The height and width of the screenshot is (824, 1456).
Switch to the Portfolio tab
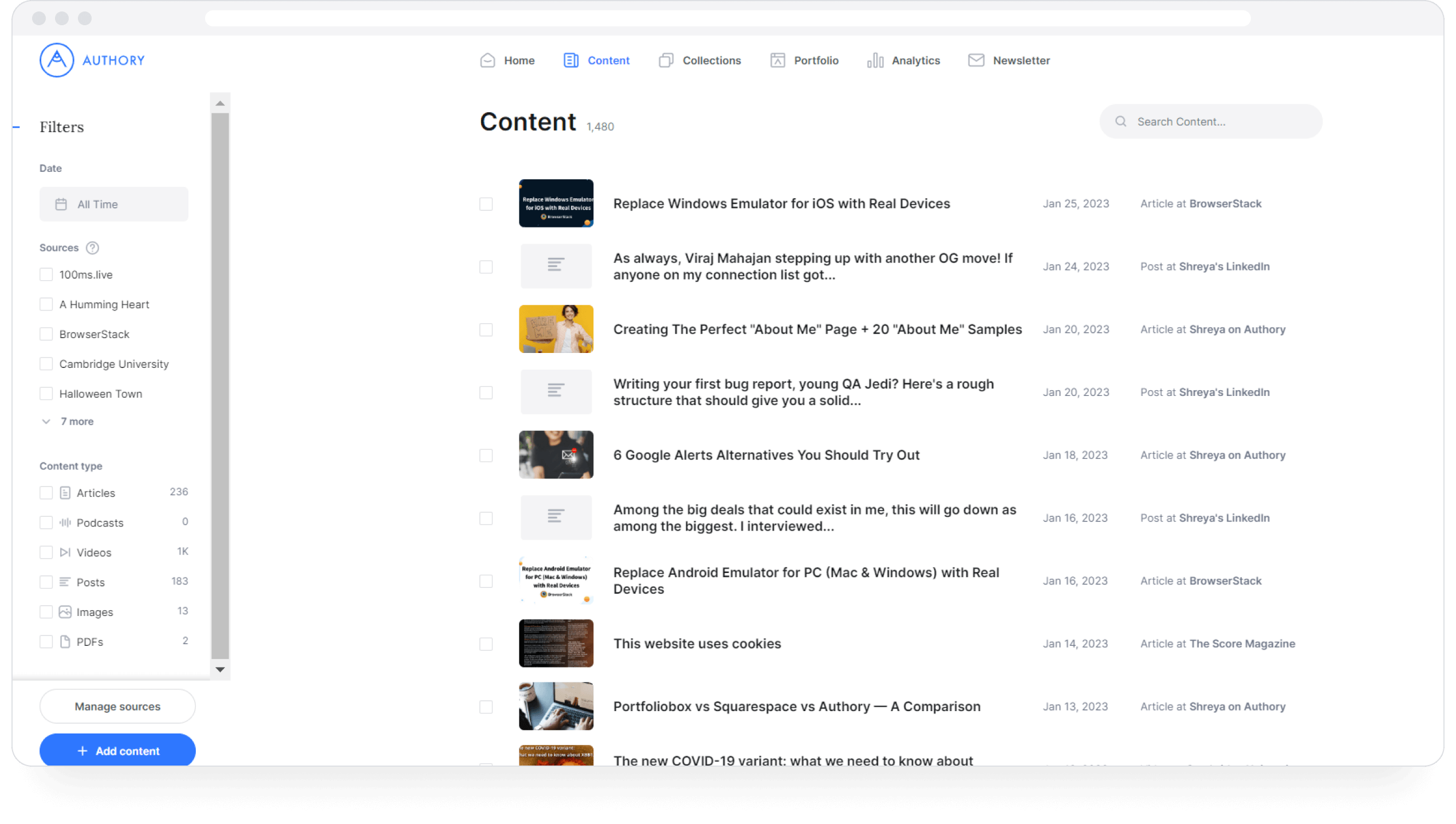pyautogui.click(x=804, y=60)
